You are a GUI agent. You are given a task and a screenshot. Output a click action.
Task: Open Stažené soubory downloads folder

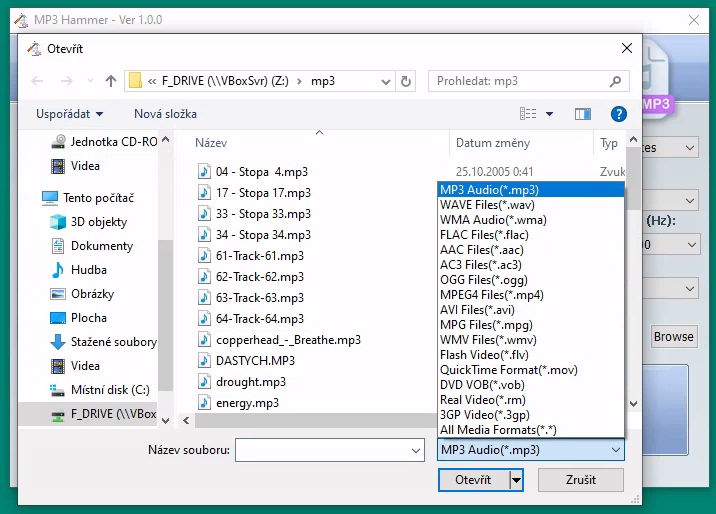[113, 342]
